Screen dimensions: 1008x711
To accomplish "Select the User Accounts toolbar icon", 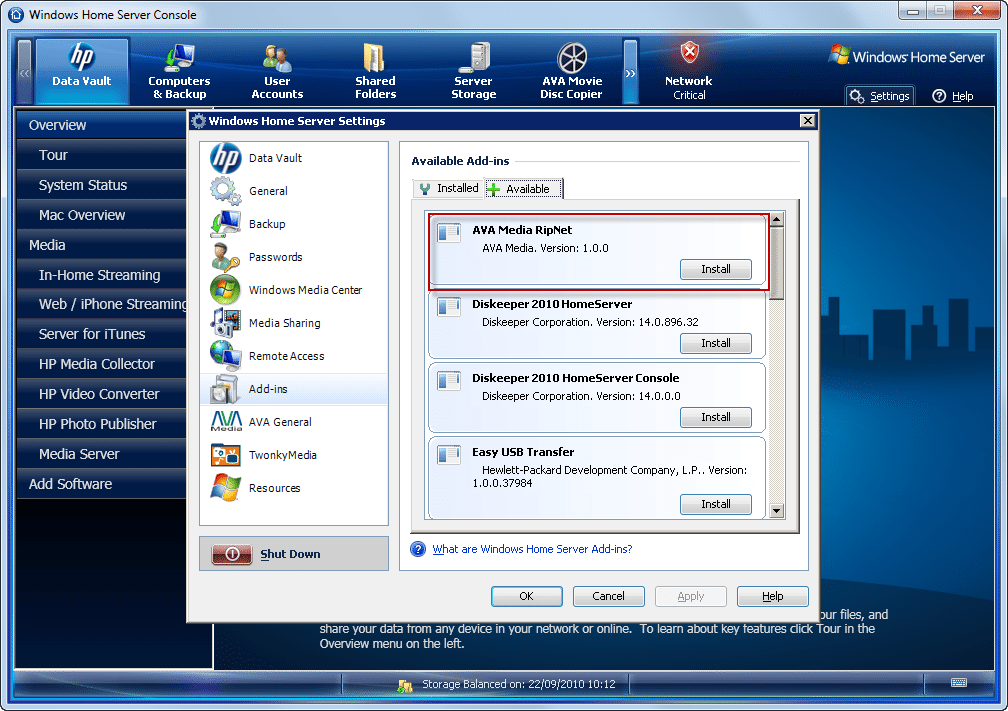I will point(276,70).
